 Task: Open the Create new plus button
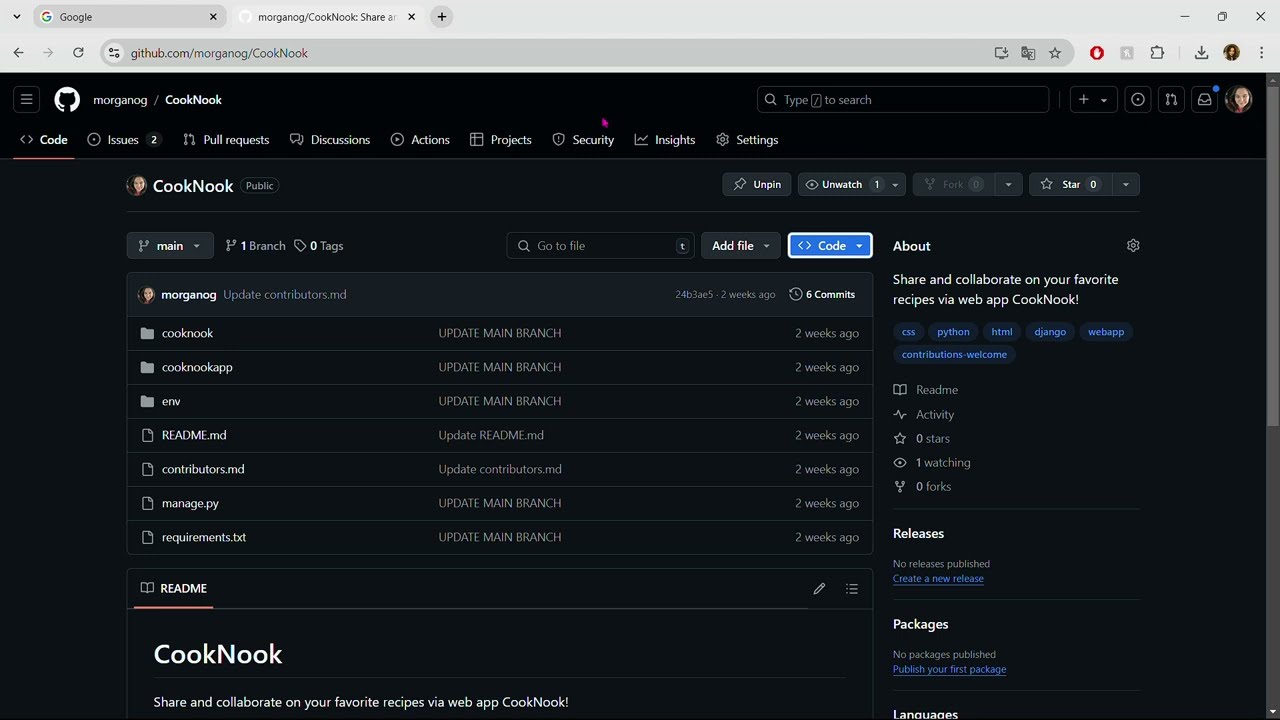click(x=1083, y=100)
